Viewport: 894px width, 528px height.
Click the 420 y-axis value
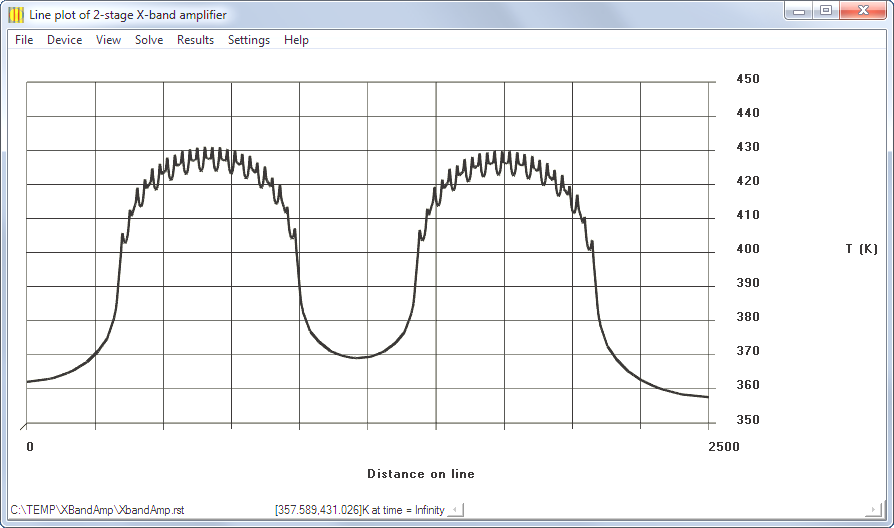[748, 181]
